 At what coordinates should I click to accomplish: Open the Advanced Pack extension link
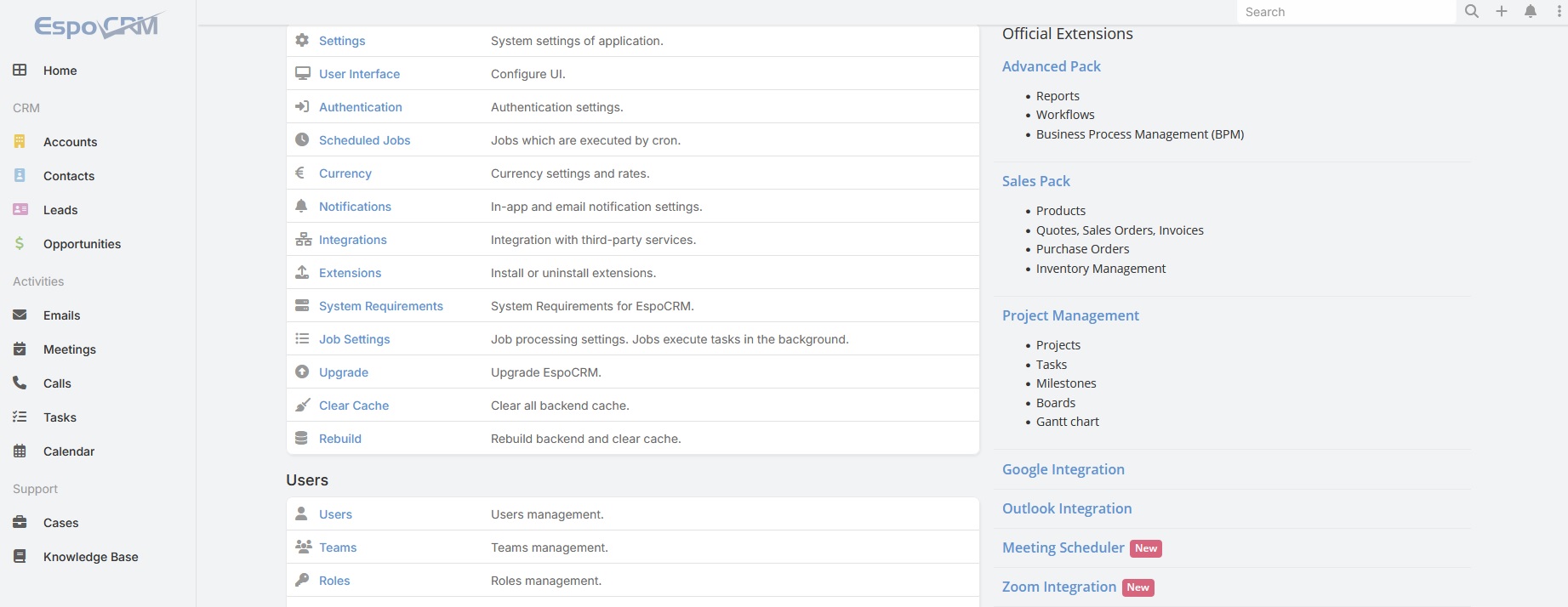(1052, 66)
